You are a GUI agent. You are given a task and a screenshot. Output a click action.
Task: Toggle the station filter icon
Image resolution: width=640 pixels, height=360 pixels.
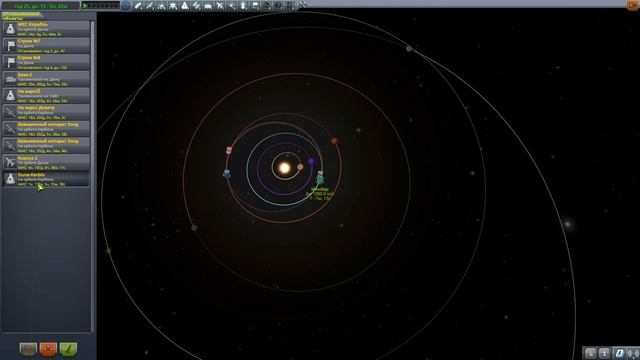(196, 6)
